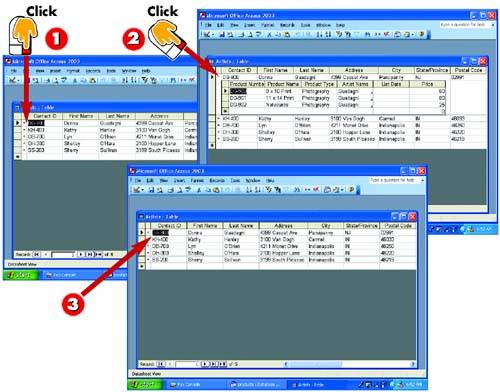Click First Record navigation button in the front window

tap(161, 364)
